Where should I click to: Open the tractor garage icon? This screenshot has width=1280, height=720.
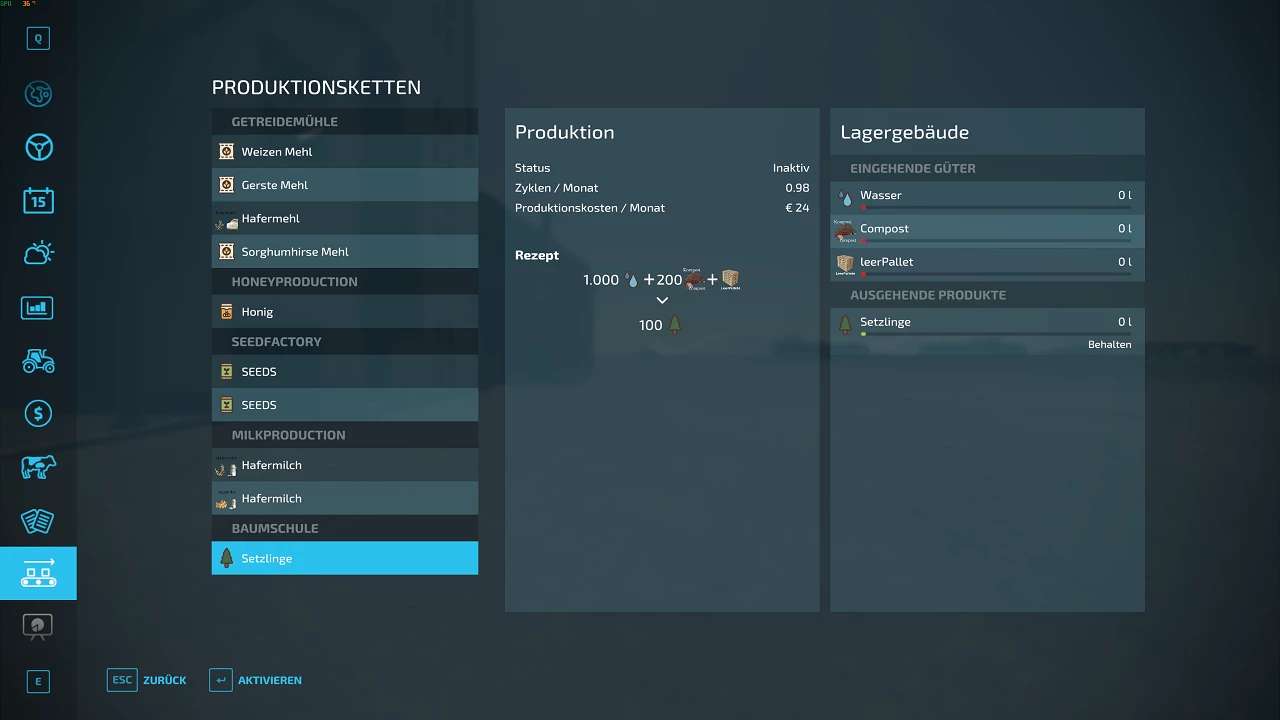tap(38, 360)
